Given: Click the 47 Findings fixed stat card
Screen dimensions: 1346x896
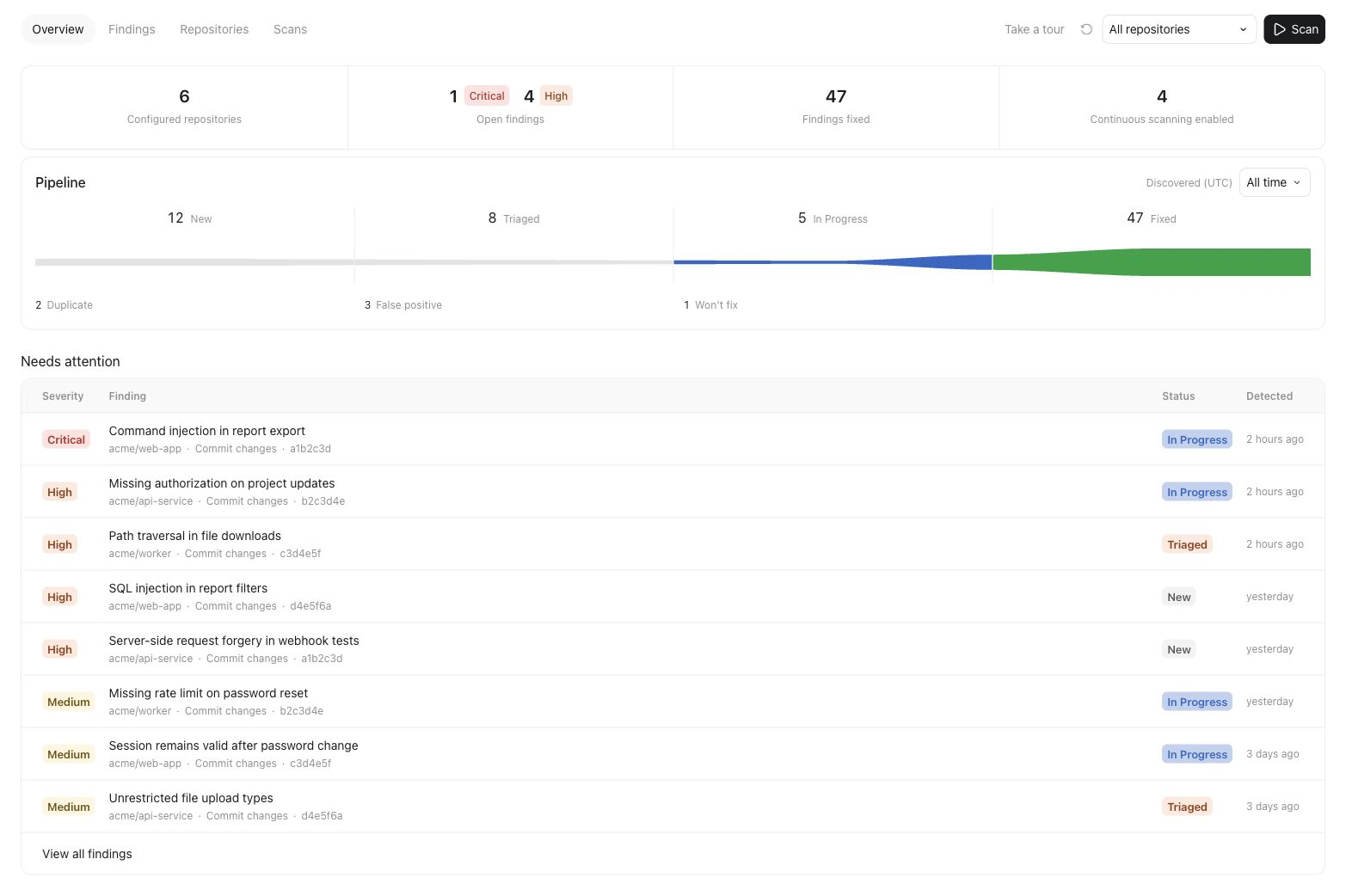Looking at the screenshot, I should coord(836,107).
